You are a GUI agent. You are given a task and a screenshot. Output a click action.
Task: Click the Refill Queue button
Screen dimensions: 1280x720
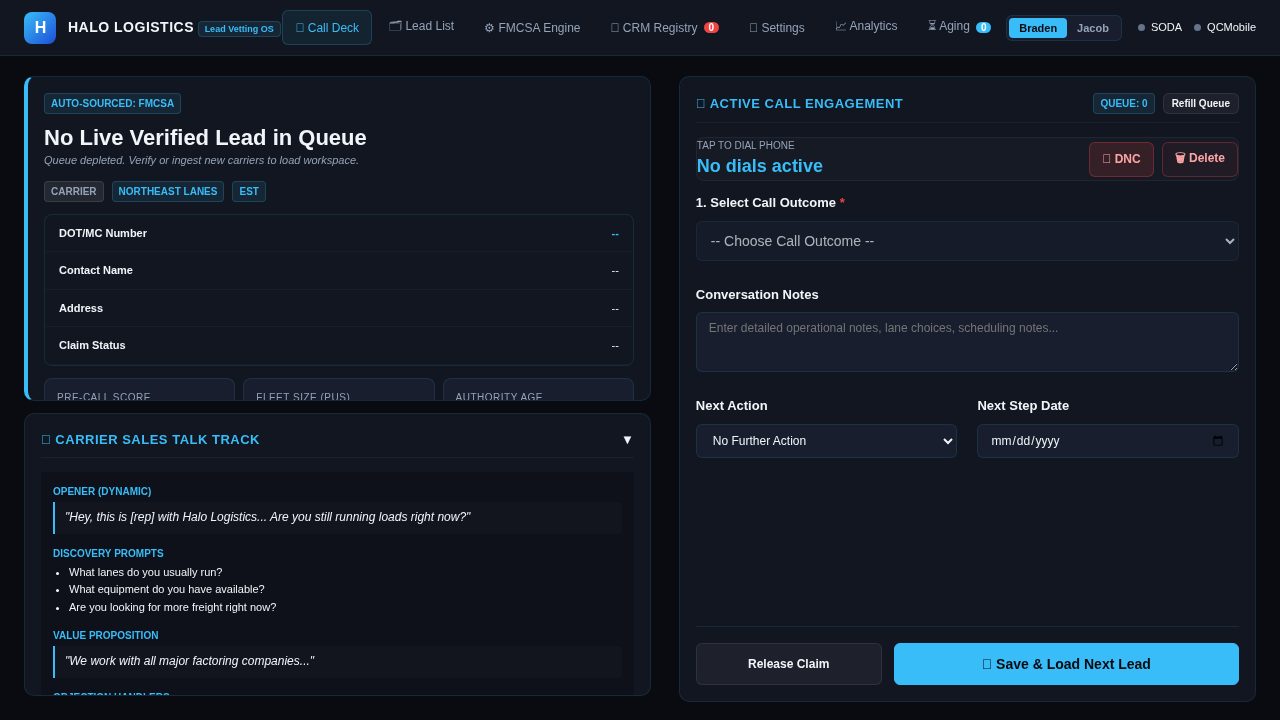click(1201, 103)
